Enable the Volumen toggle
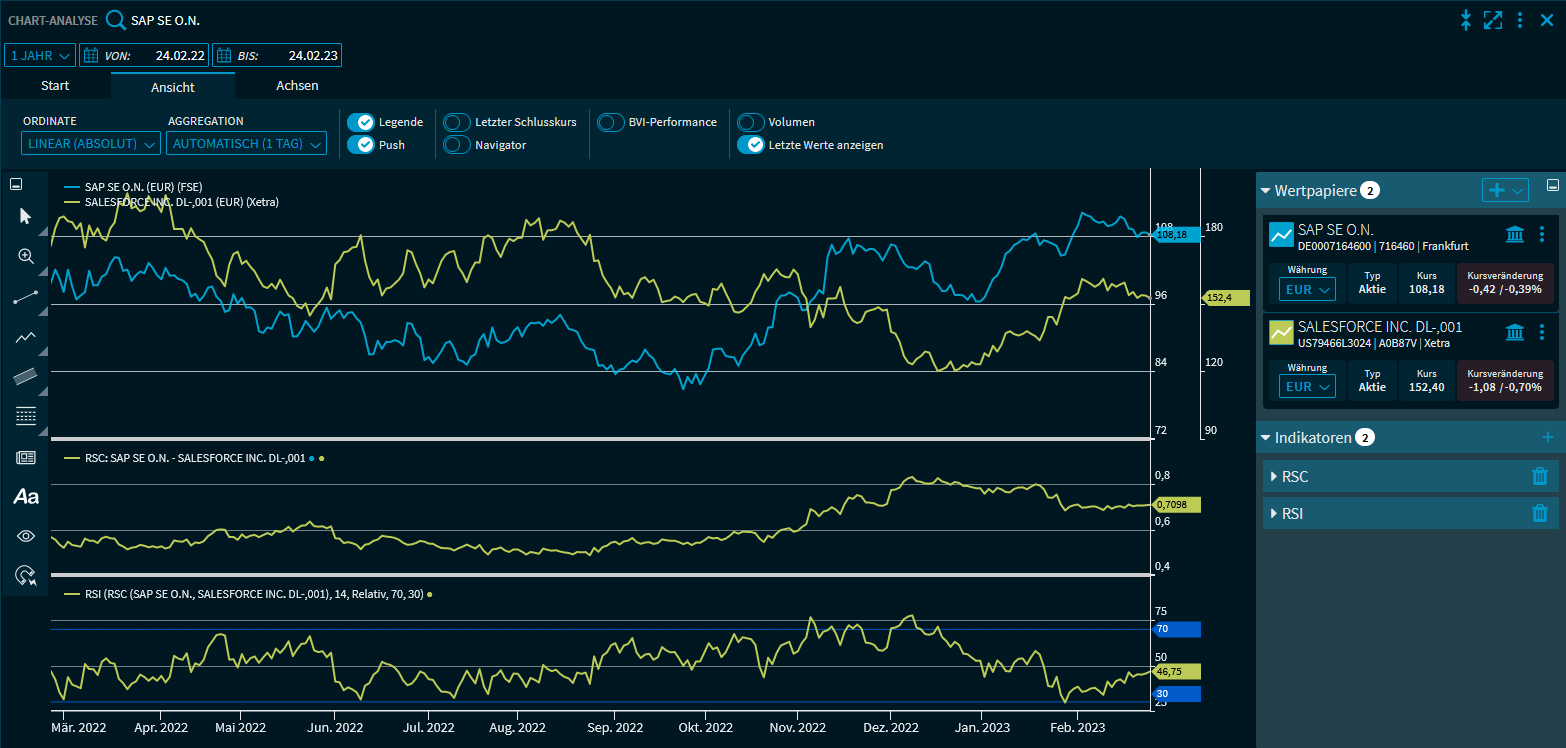 point(751,122)
